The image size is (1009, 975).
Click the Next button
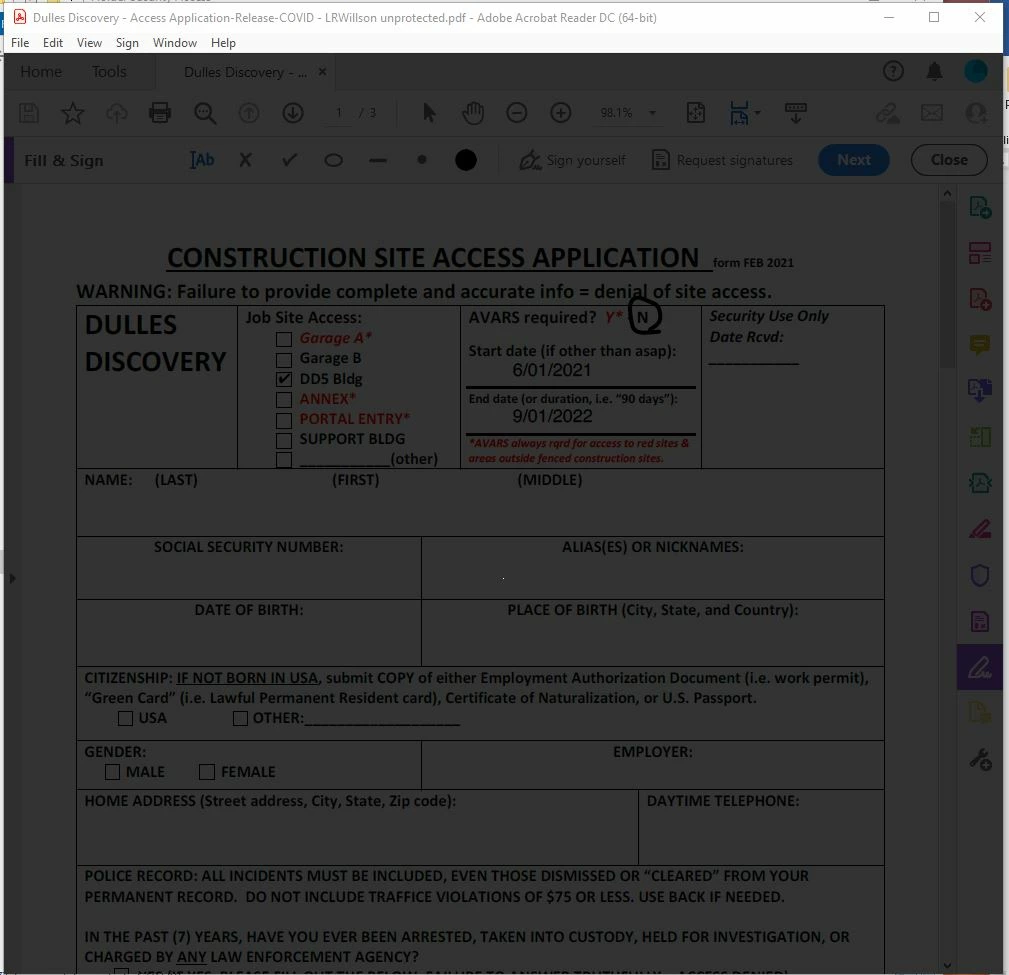[853, 160]
